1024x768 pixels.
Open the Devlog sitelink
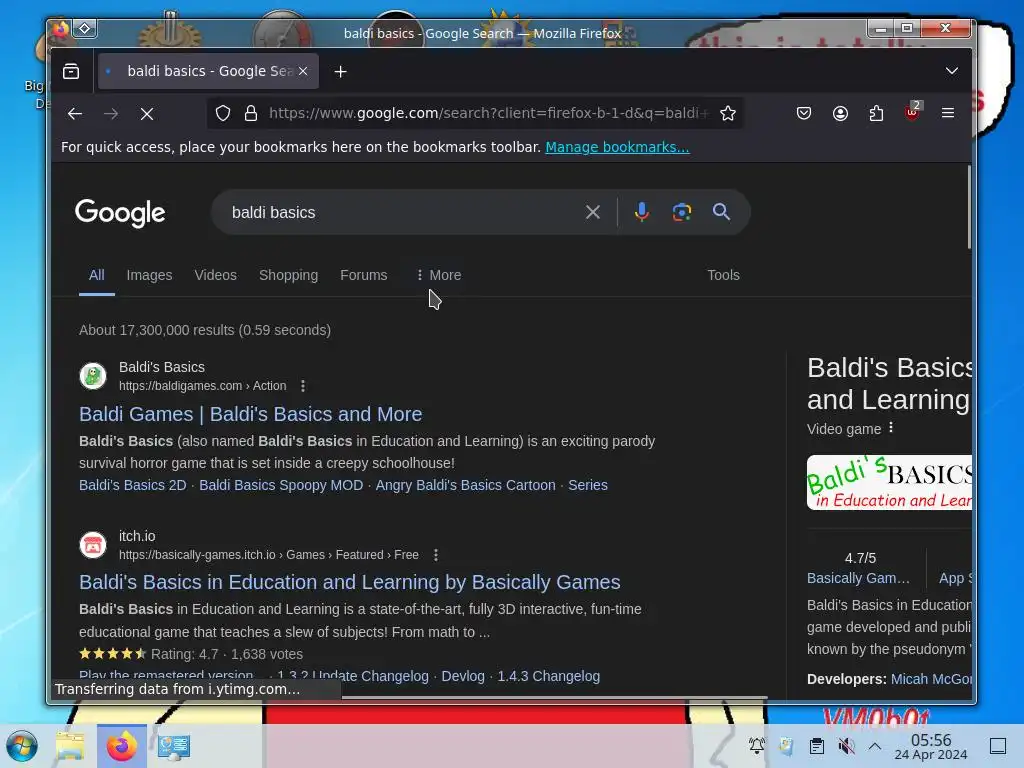pos(463,676)
